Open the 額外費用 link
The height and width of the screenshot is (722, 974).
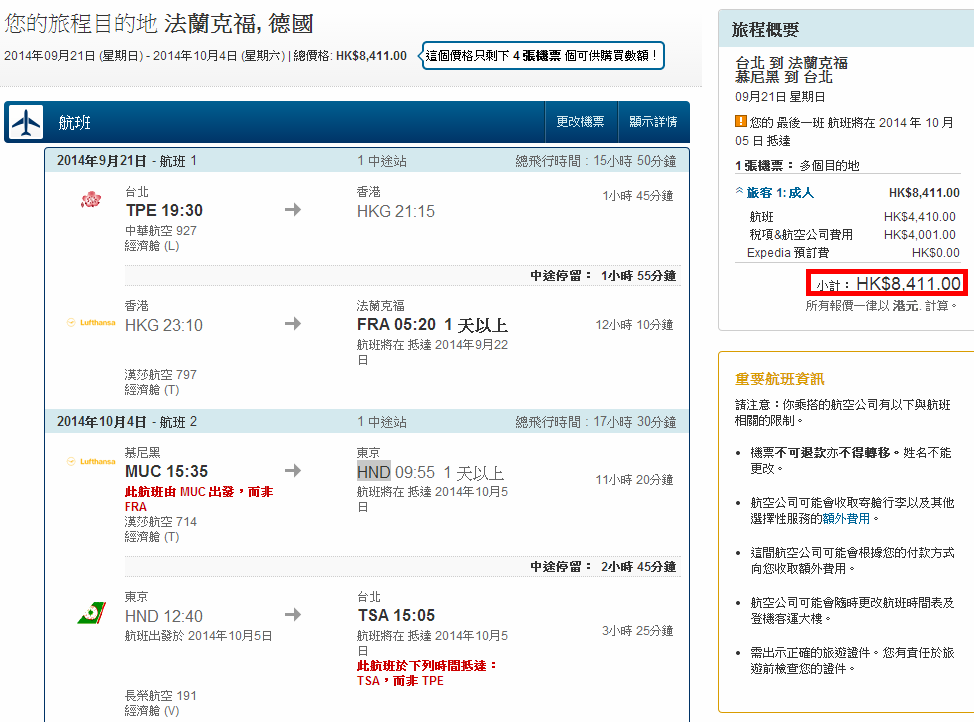(x=845, y=518)
